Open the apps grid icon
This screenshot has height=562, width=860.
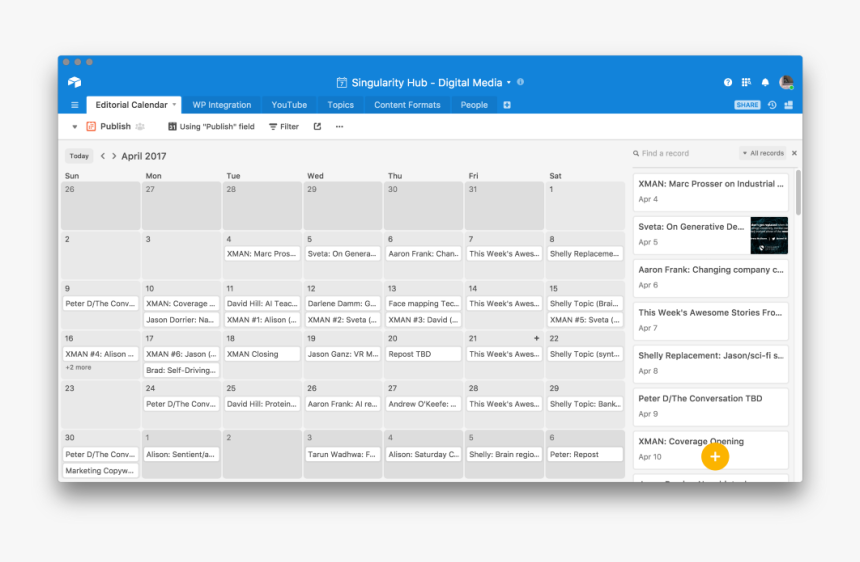click(746, 82)
